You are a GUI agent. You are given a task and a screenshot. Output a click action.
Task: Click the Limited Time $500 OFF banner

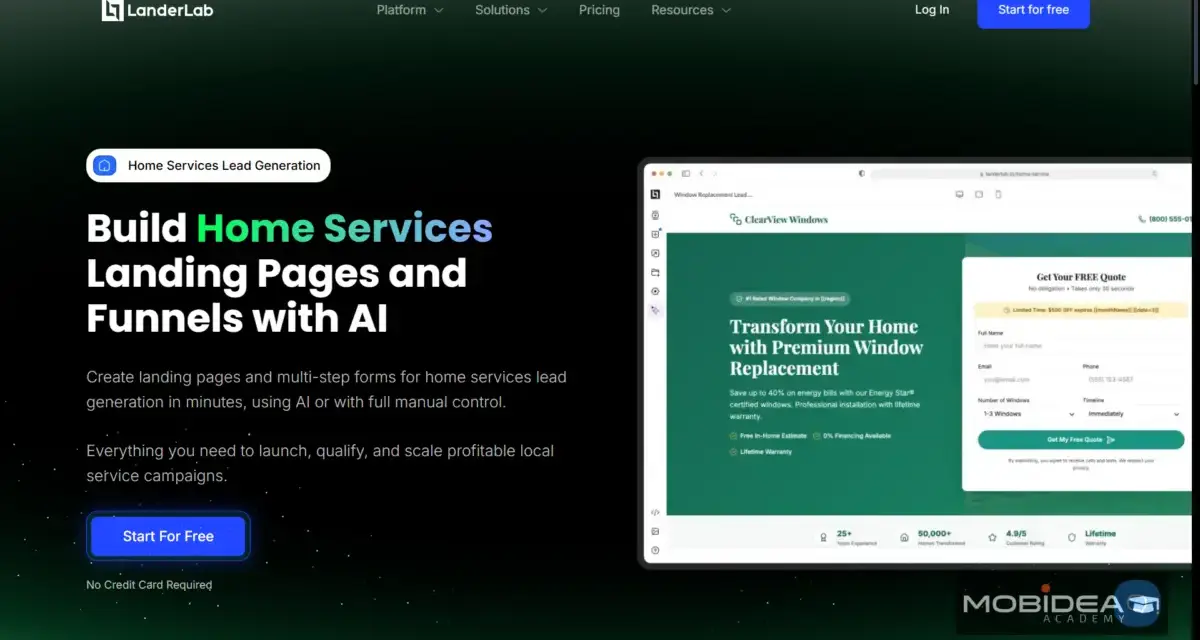(x=1081, y=310)
